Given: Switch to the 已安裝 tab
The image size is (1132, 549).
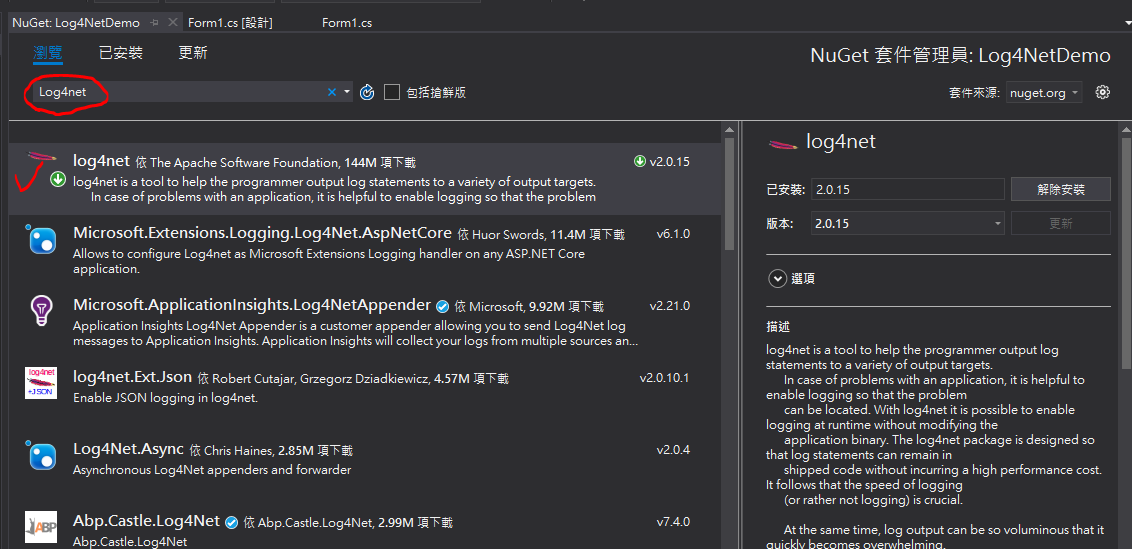Looking at the screenshot, I should 120,53.
